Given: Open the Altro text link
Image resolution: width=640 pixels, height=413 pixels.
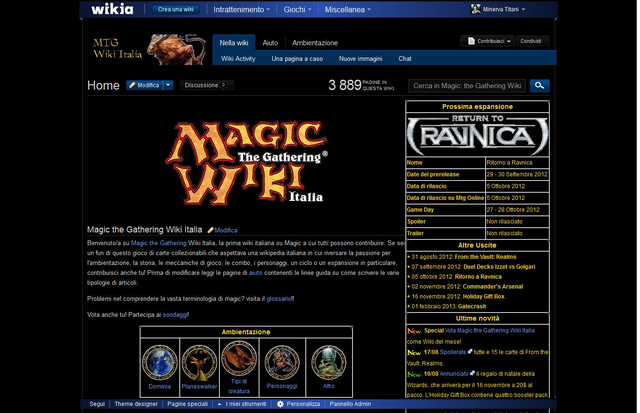Looking at the screenshot, I should pyautogui.click(x=329, y=386).
